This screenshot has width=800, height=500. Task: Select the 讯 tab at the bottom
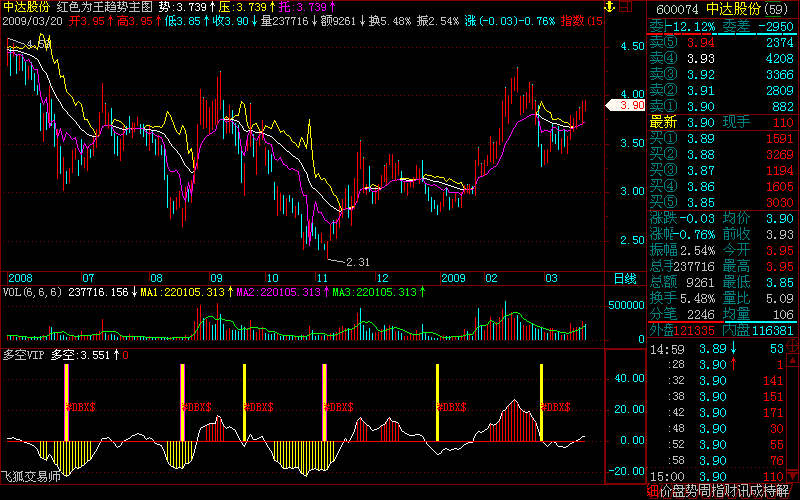click(743, 491)
